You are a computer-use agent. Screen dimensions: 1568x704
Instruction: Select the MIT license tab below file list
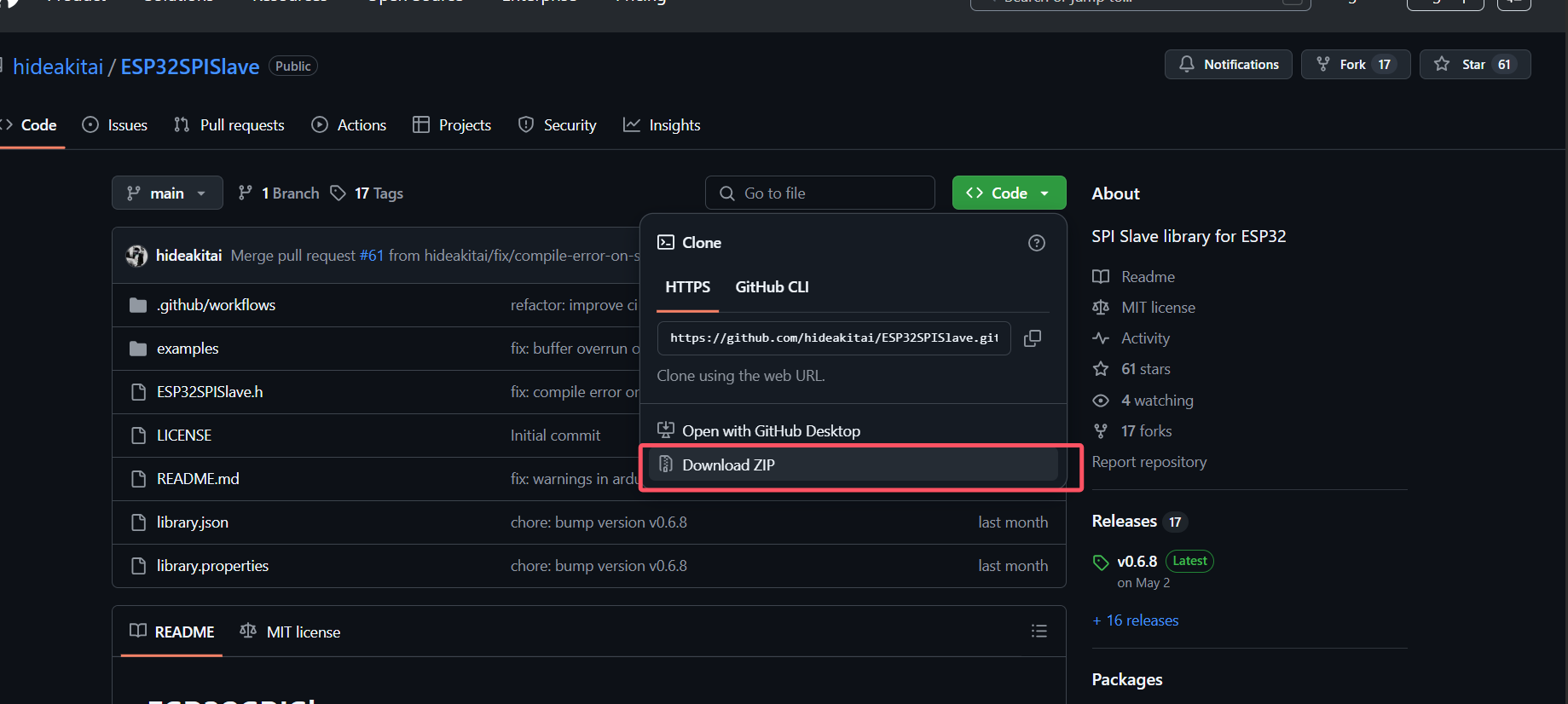coord(291,632)
